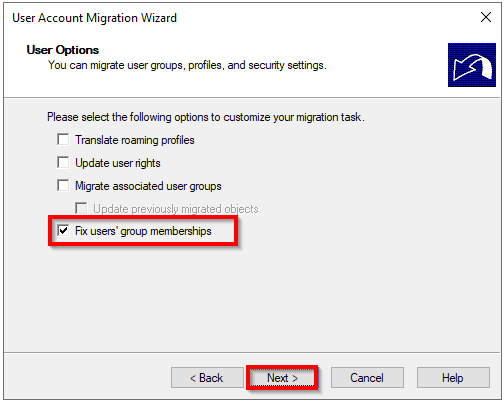Click the 'Migrate associated user groups' label text
Viewport: 504px width, 403px height.
pos(148,186)
